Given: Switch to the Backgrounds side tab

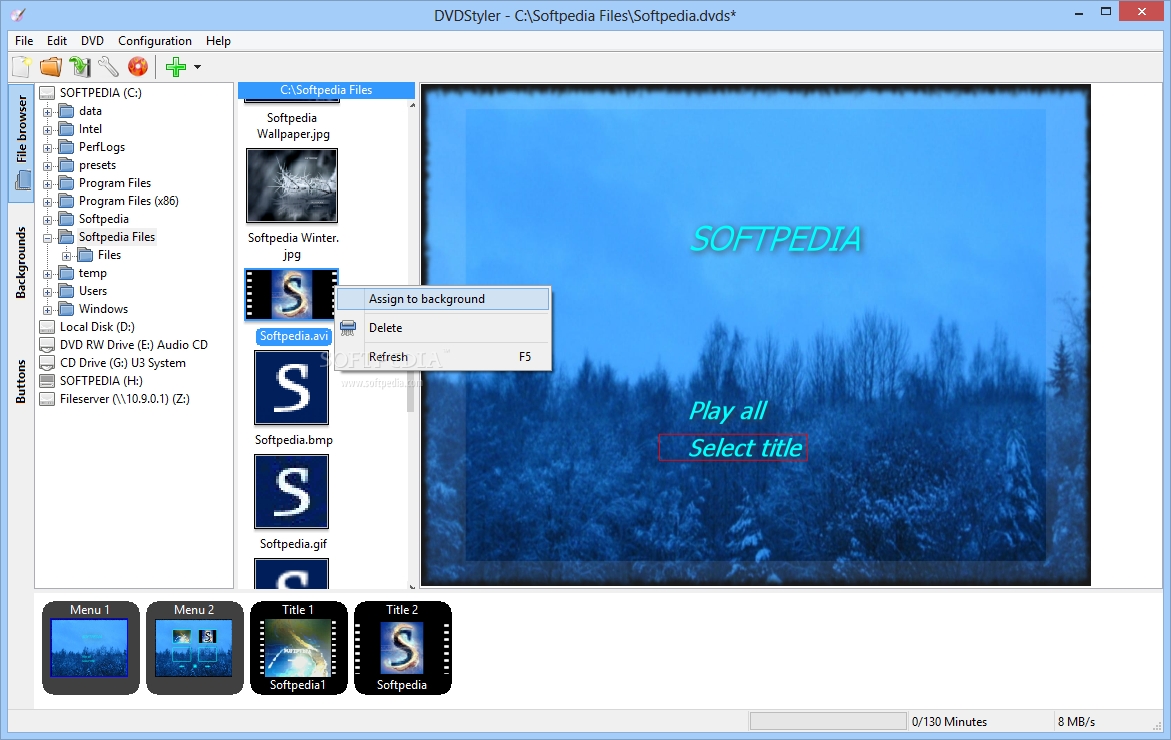Looking at the screenshot, I should coord(21,263).
